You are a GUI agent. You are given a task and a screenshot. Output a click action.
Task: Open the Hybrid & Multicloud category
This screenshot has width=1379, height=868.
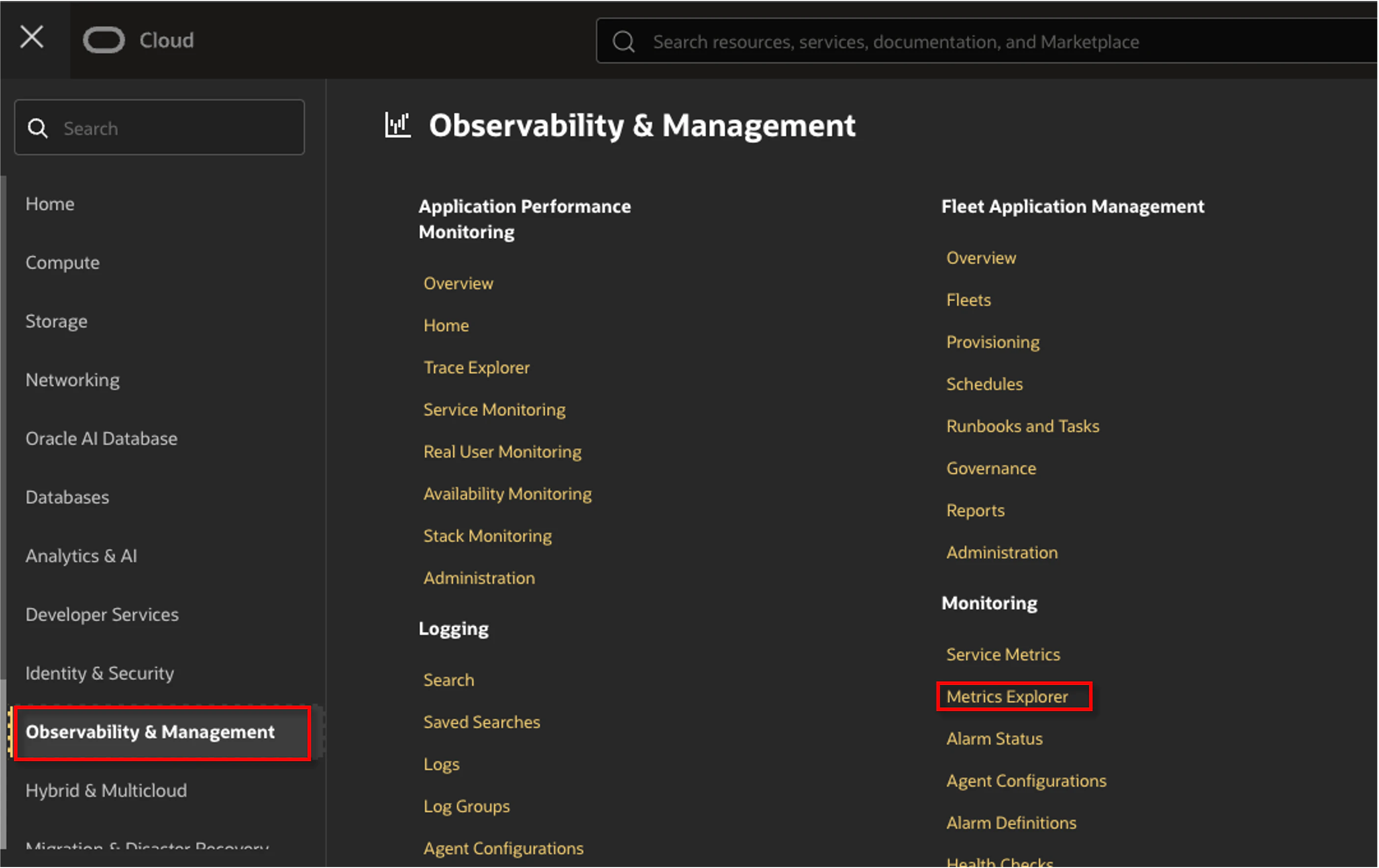coord(106,790)
